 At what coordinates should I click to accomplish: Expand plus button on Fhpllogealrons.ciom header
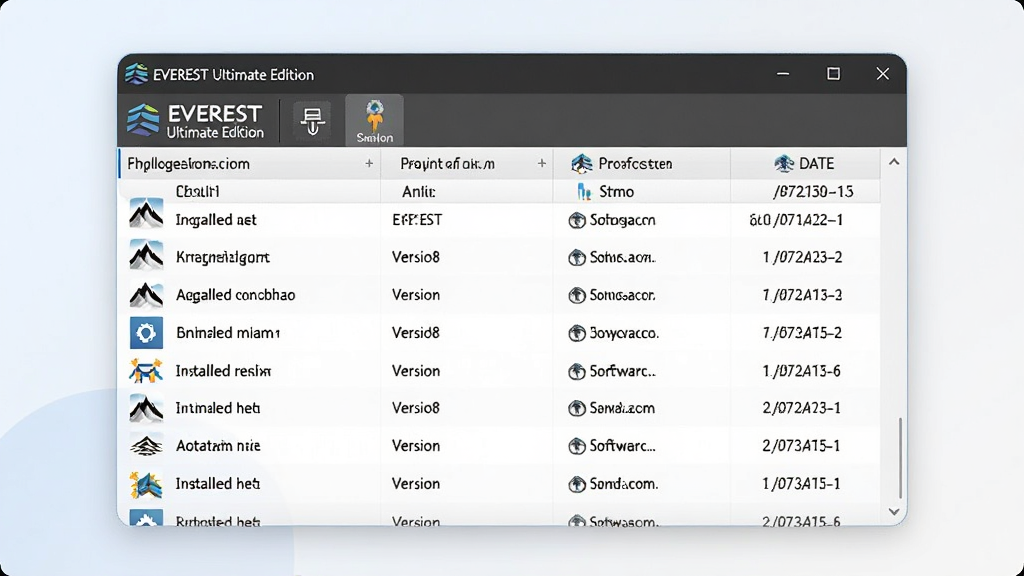[x=369, y=163]
